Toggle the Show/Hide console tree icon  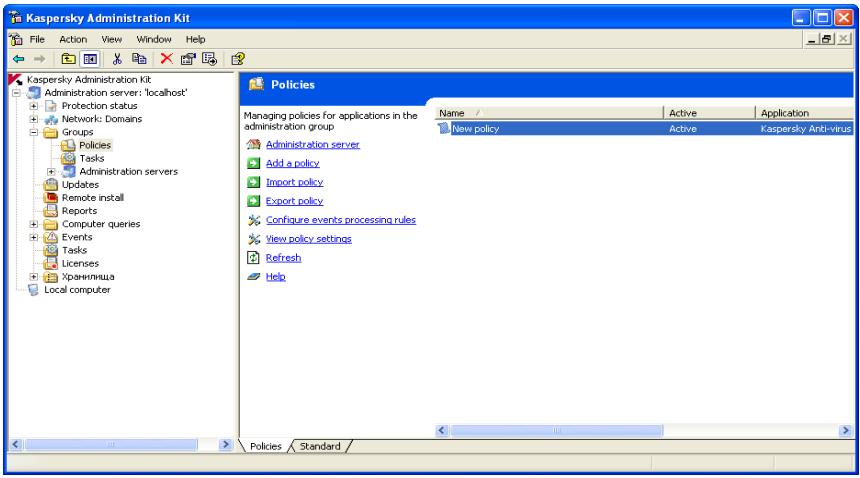click(90, 59)
